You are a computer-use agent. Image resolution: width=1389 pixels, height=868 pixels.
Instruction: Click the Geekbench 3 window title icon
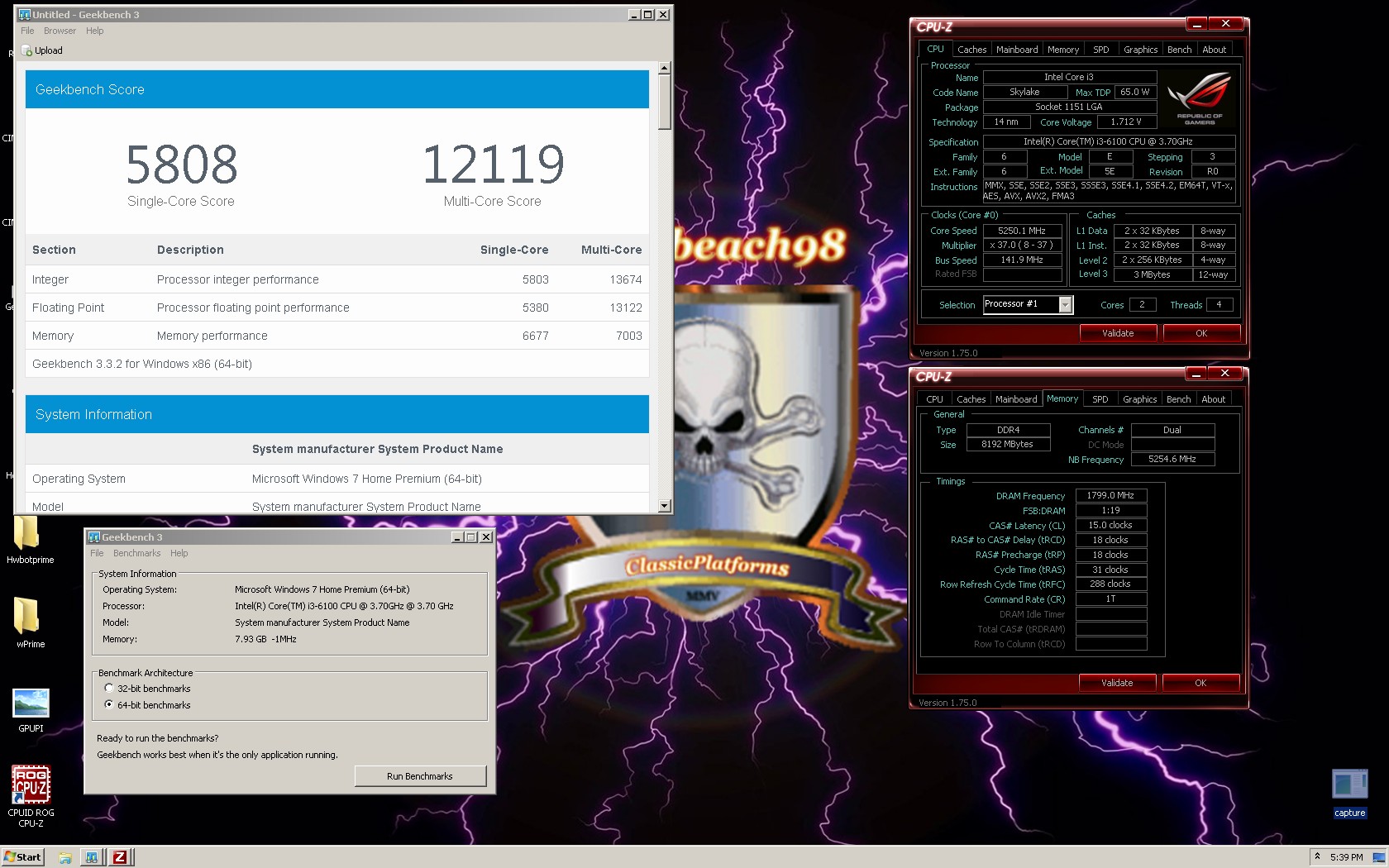pos(94,537)
